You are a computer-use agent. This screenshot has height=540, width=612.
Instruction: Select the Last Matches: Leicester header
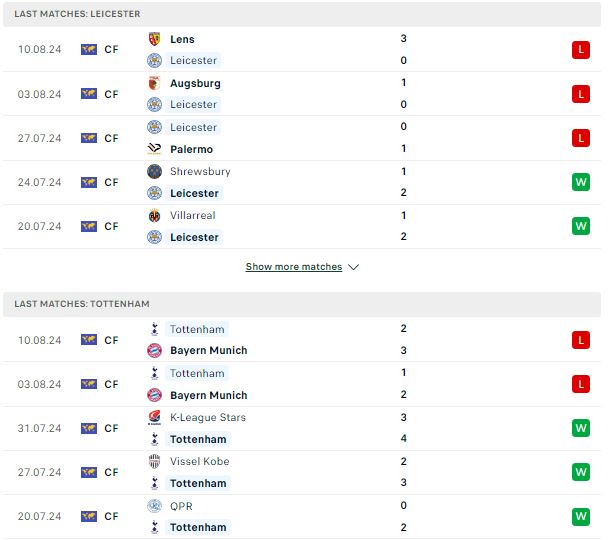pos(302,14)
